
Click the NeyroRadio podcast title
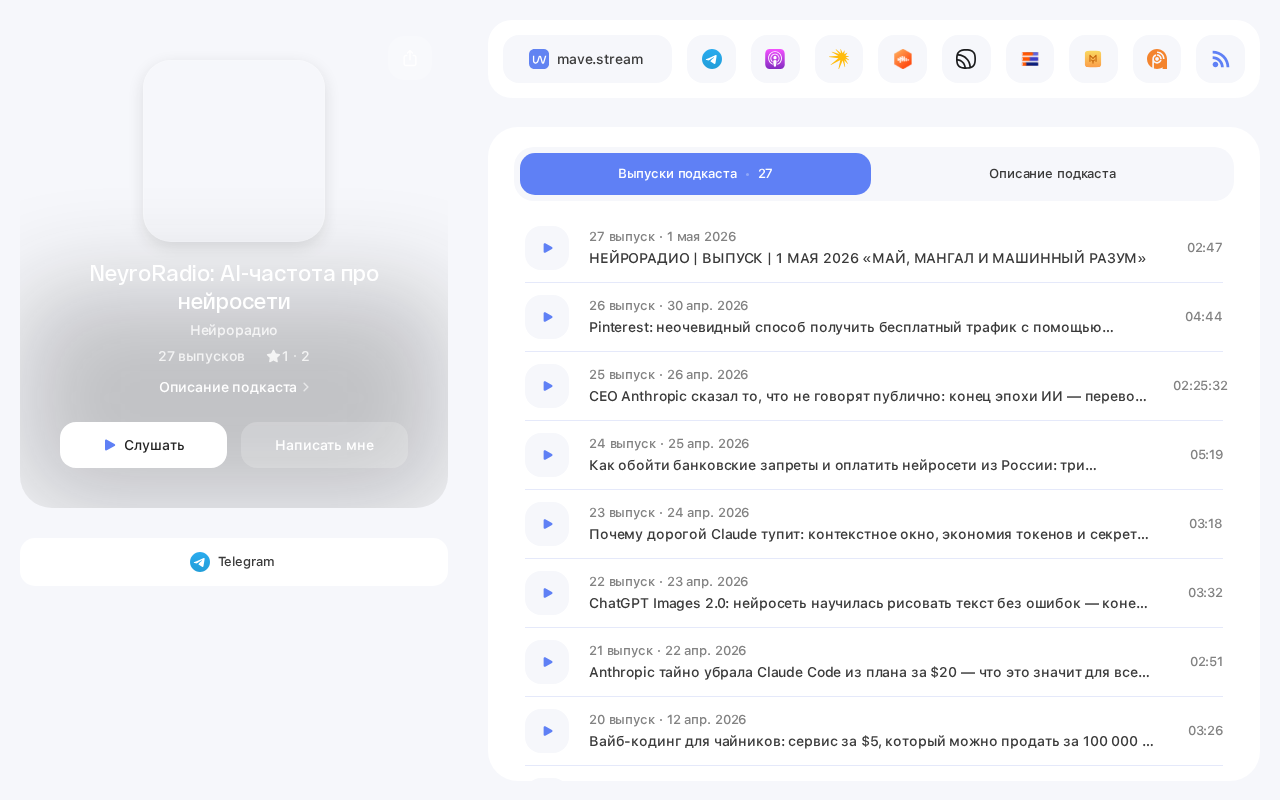[234, 287]
